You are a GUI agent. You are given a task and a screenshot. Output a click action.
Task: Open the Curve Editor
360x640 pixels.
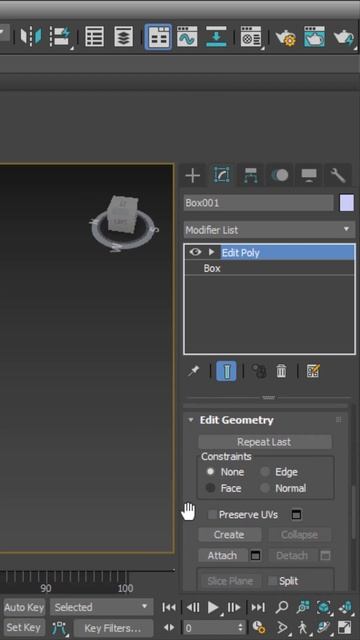pos(187,37)
